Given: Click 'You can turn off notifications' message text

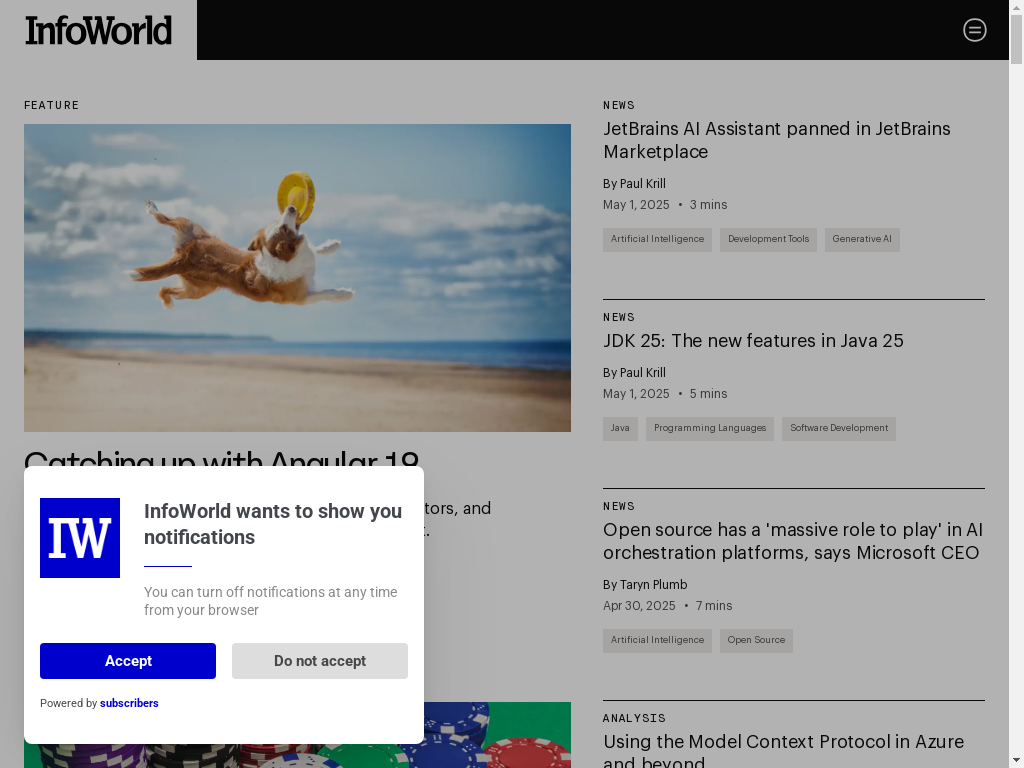Looking at the screenshot, I should (x=270, y=601).
